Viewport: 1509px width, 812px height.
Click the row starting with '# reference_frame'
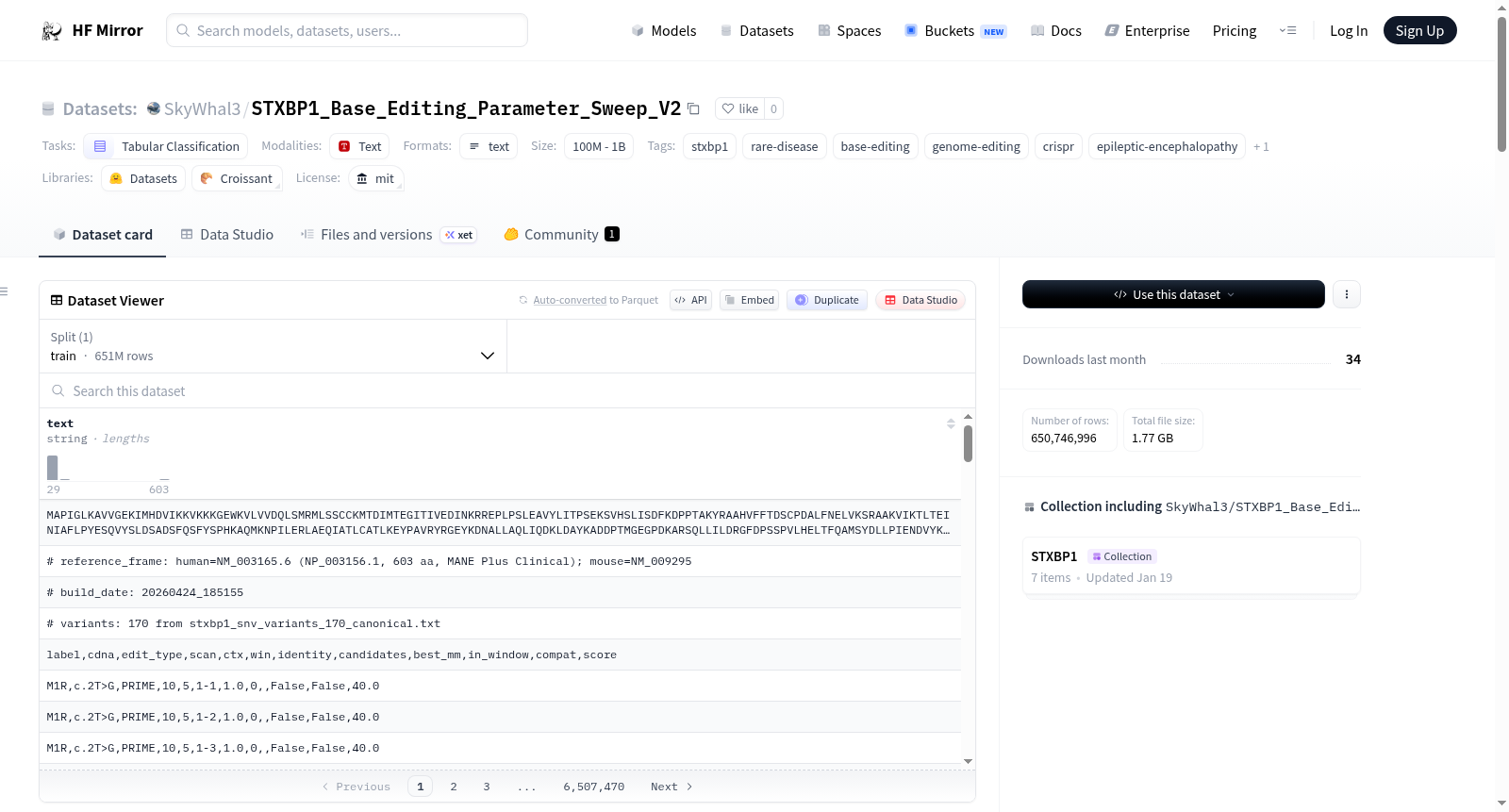pos(500,561)
